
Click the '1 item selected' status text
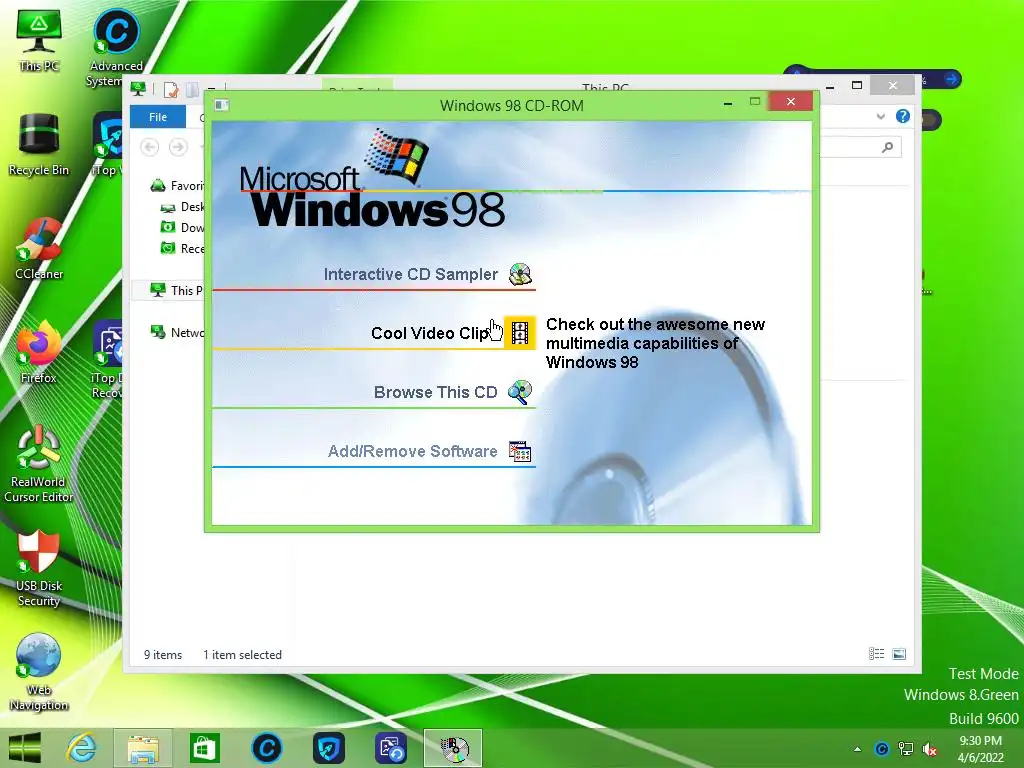tap(242, 654)
